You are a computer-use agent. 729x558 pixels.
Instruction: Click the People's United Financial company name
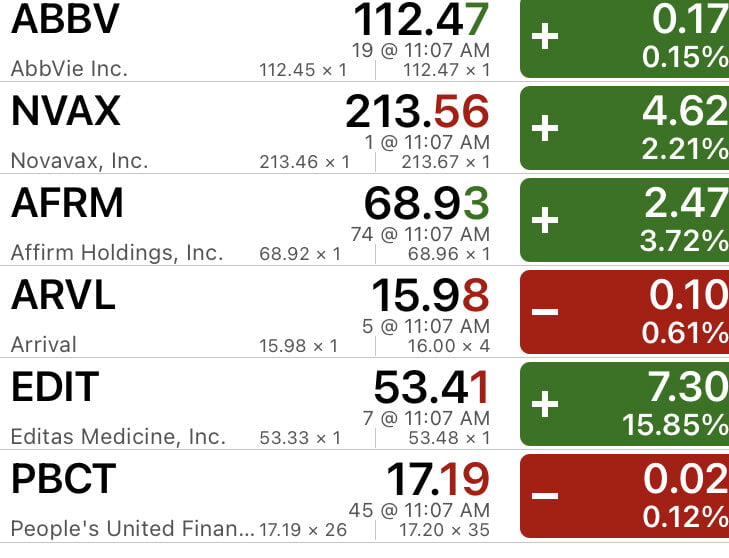click(132, 528)
